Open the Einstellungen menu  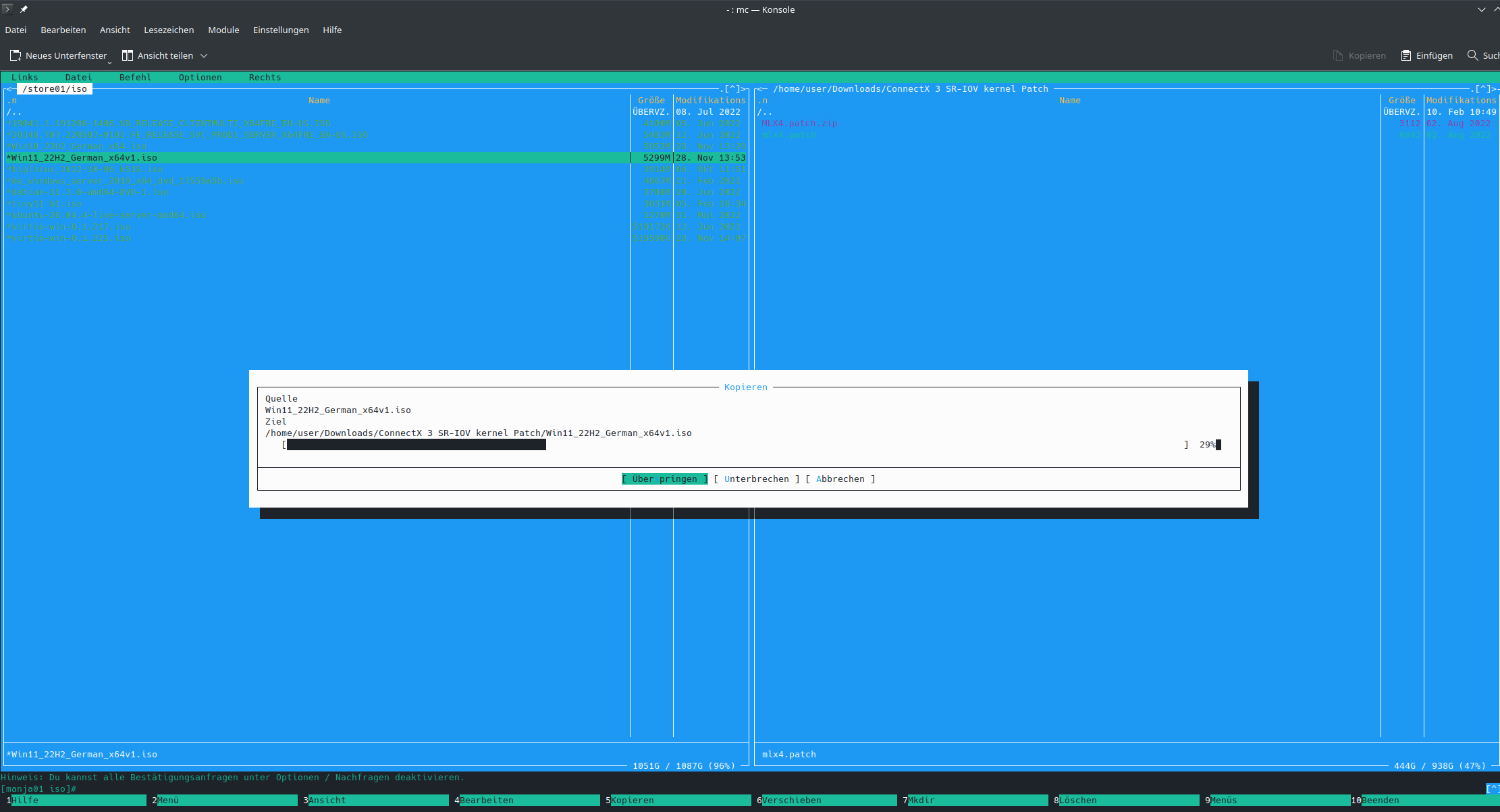[x=281, y=30]
